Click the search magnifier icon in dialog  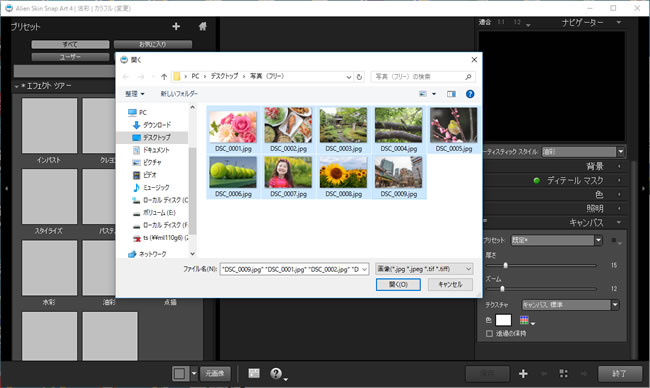point(468,77)
